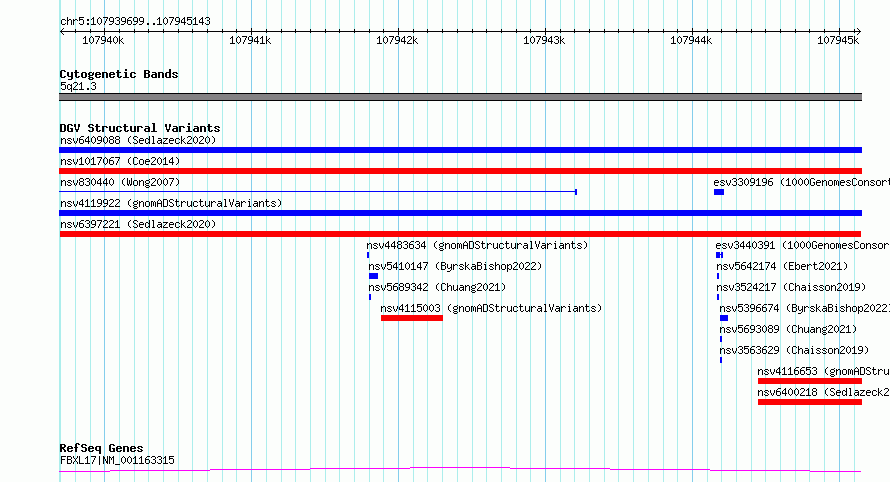Click the small blue block under esv3309196
The height and width of the screenshot is (482, 890).
(x=719, y=192)
